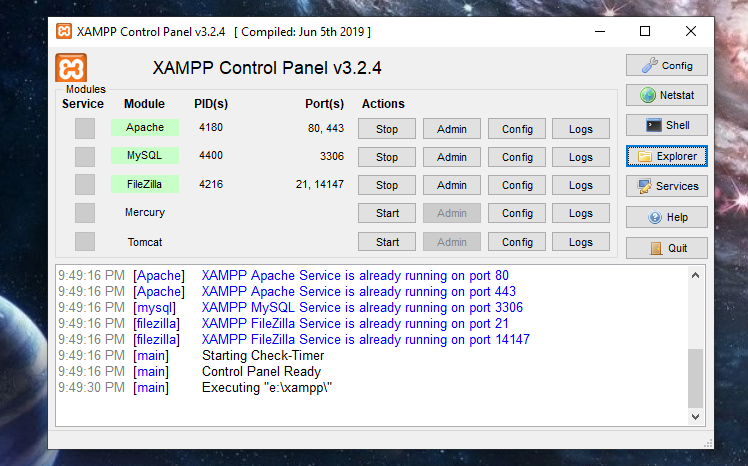This screenshot has width=748, height=466.
Task: Close the XAMPP Control Panel window
Action: point(691,31)
